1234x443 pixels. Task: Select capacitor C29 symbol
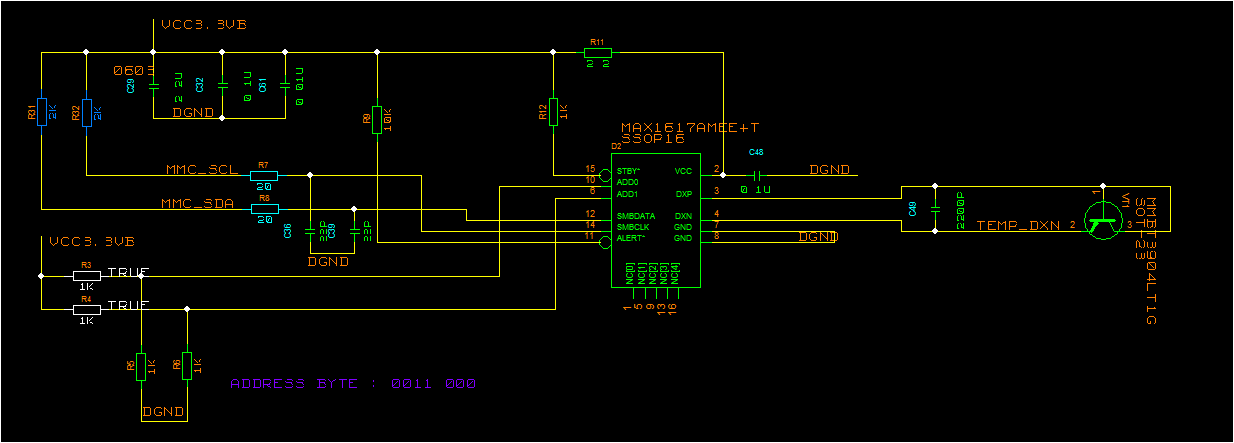154,86
